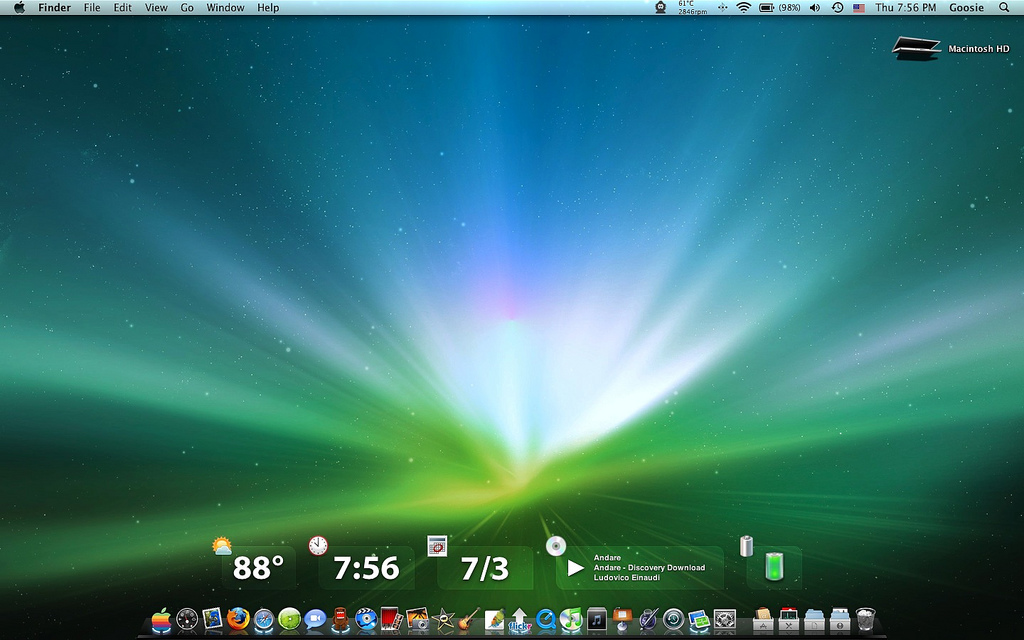Open the brown Domo monster dock icon

pyautogui.click(x=340, y=619)
